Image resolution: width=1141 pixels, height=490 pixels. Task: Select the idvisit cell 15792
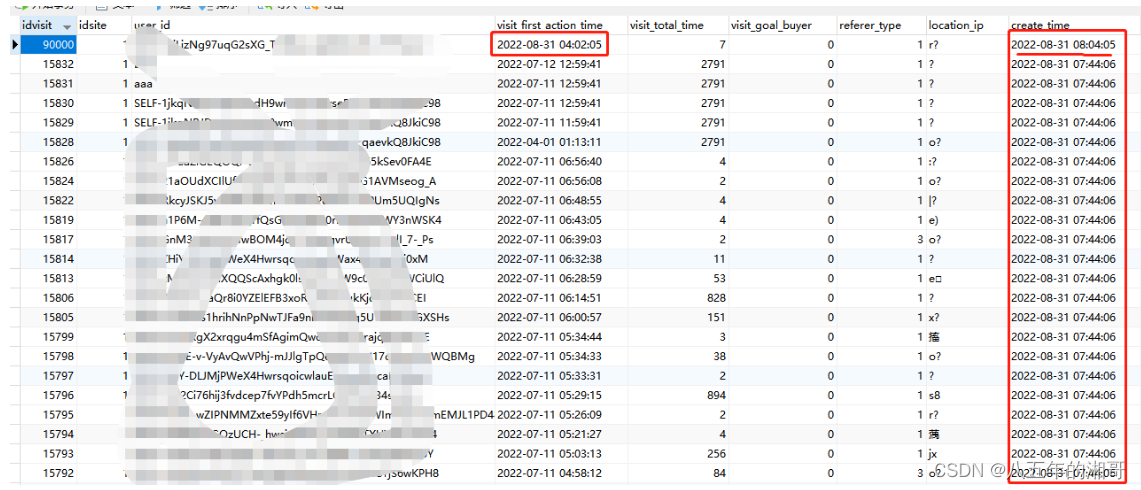[x=47, y=473]
